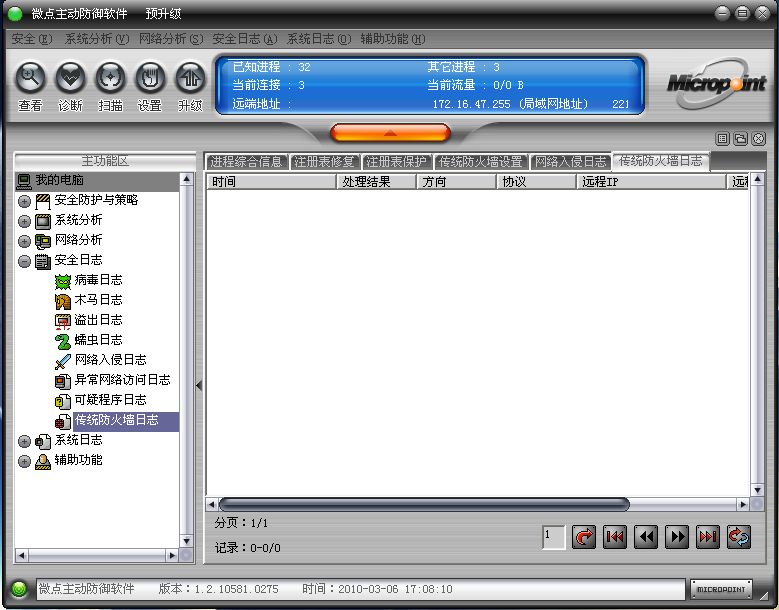The width and height of the screenshot is (779, 610).
Task: Click the window copy panel icon
Action: (x=740, y=139)
